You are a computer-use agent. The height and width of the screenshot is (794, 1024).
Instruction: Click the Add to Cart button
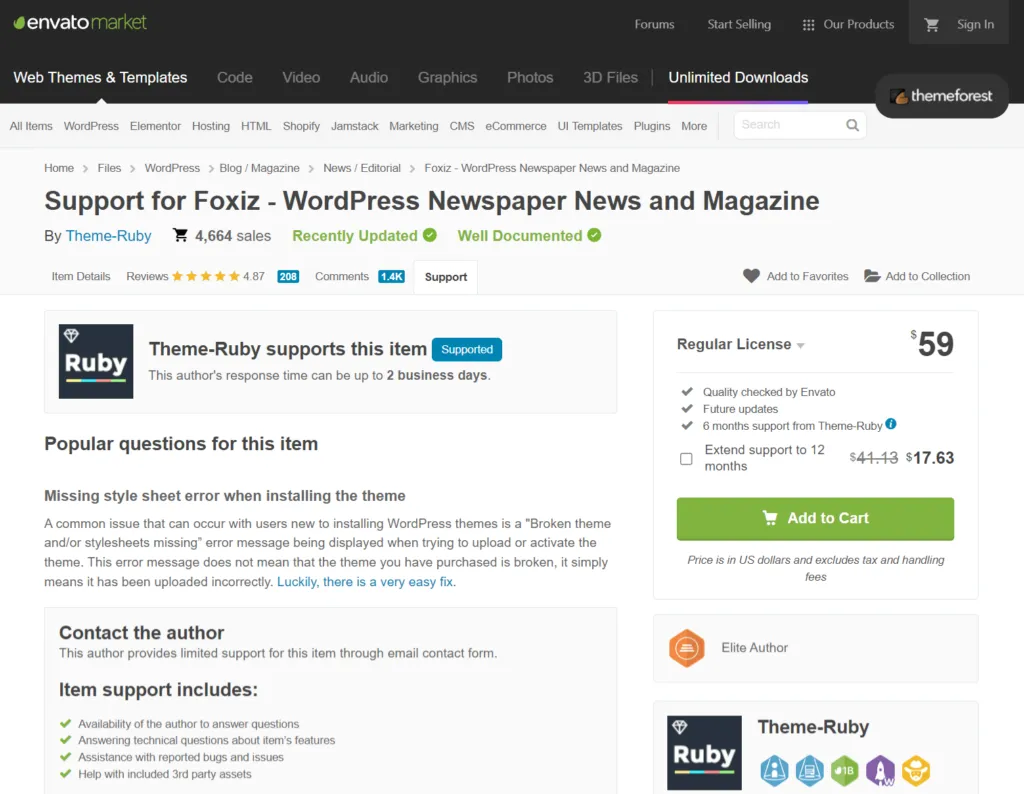pos(815,518)
